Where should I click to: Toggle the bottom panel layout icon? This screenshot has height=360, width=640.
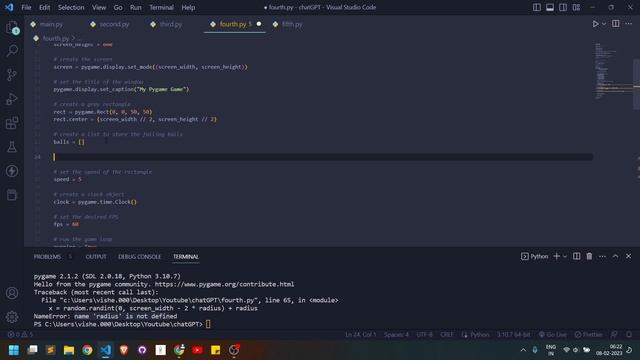pos(550,7)
